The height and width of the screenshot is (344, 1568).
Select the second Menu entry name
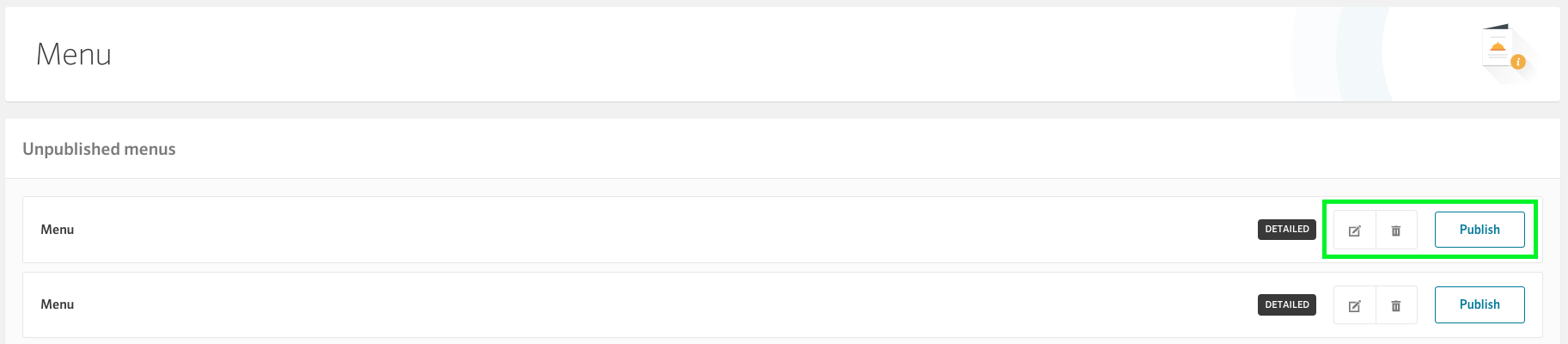pos(58,304)
